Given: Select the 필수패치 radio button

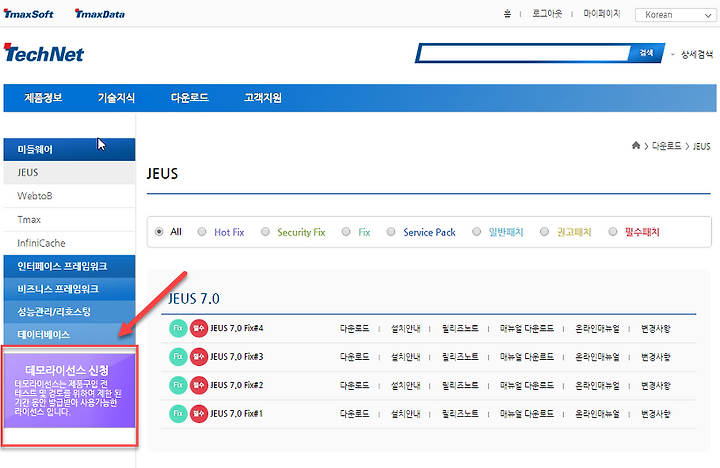Looking at the screenshot, I should (x=613, y=231).
